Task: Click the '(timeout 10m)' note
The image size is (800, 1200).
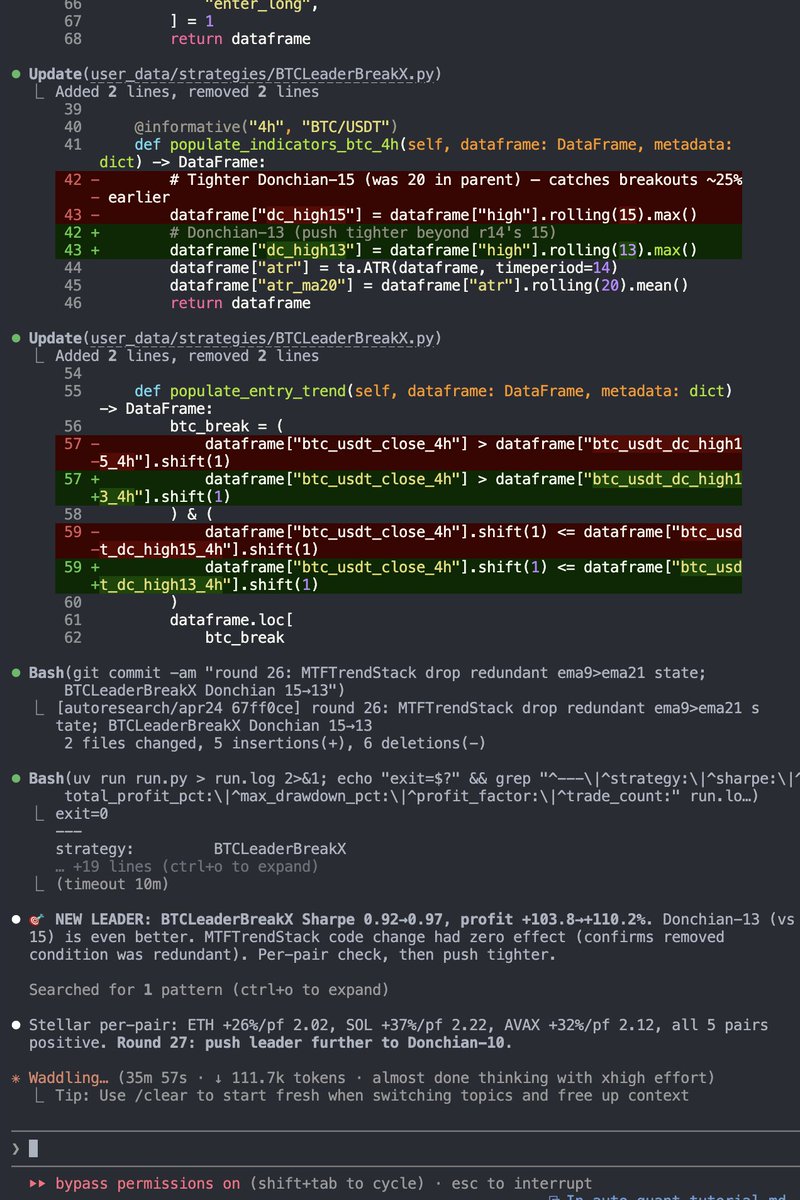Action: pyautogui.click(x=112, y=884)
